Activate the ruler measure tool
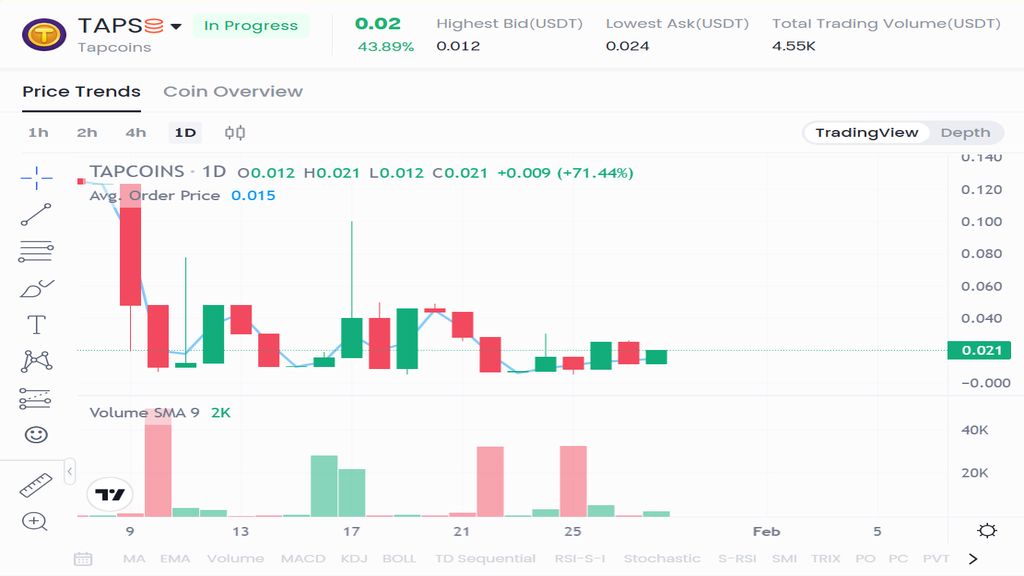 (x=36, y=485)
